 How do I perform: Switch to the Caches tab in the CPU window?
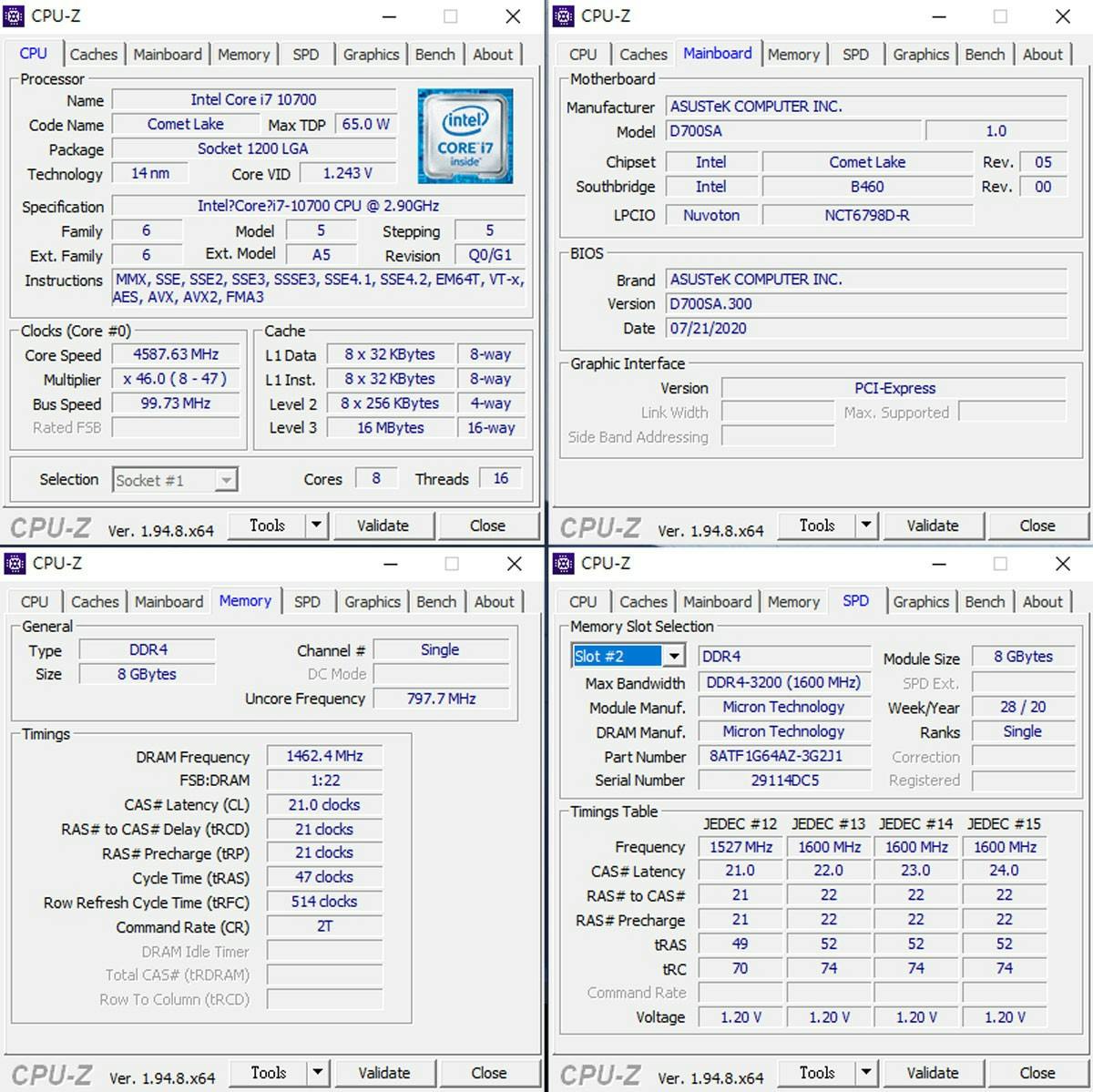93,55
